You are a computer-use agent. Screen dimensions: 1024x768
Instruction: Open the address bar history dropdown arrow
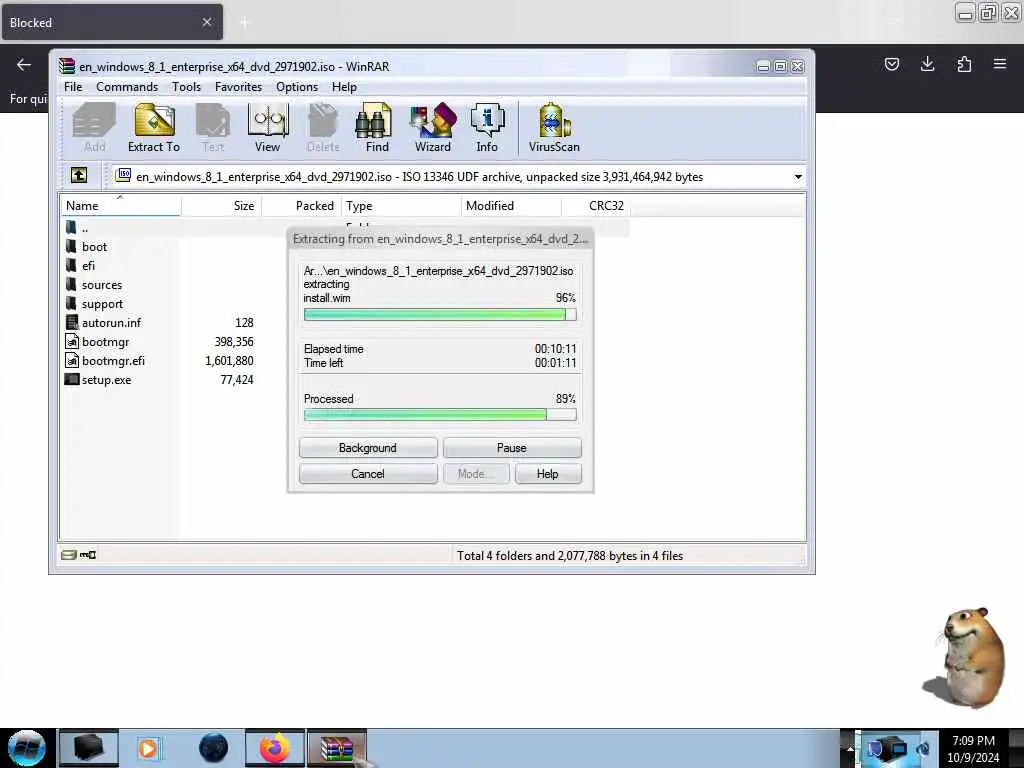click(x=798, y=177)
